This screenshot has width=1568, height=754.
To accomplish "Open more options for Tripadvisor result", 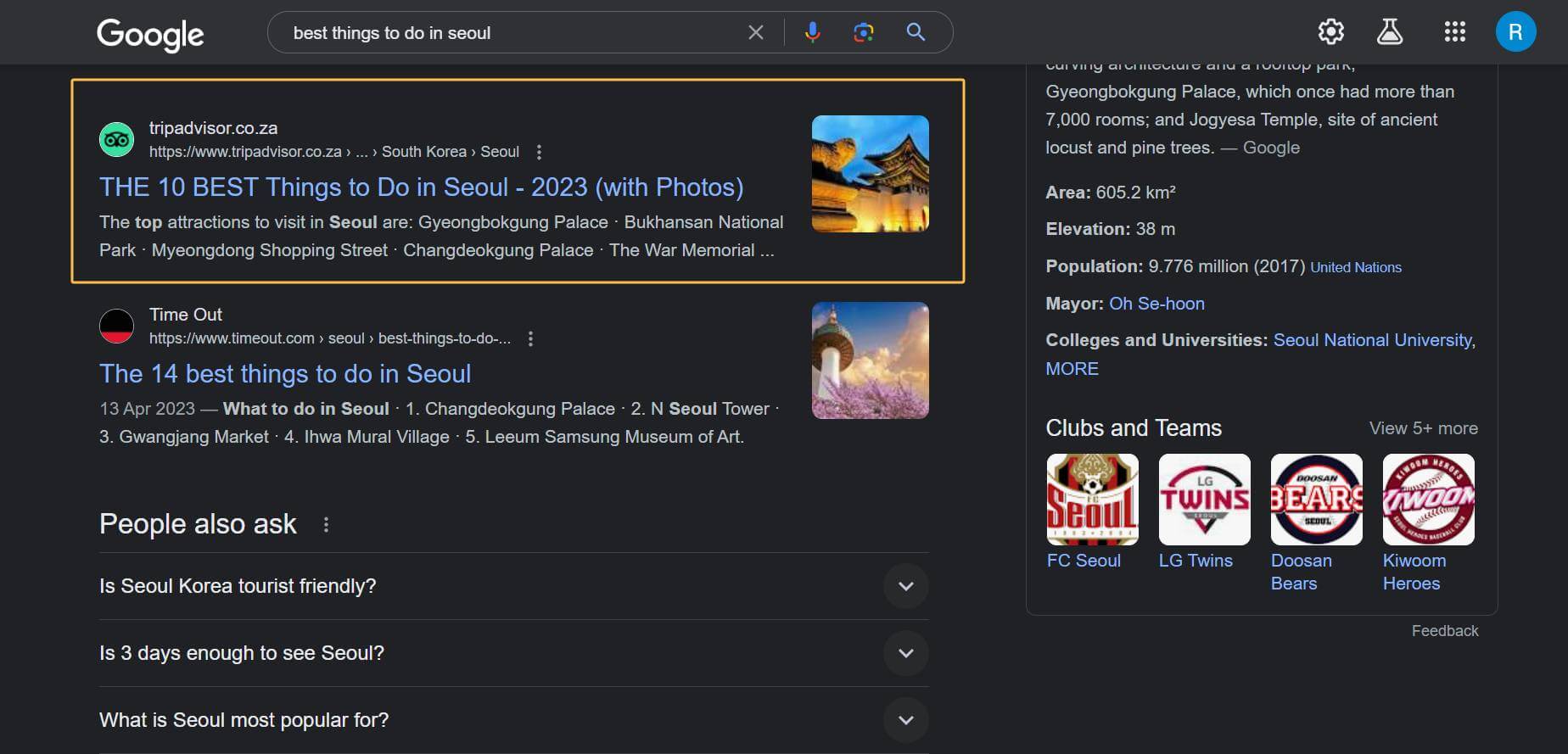I will pos(539,152).
